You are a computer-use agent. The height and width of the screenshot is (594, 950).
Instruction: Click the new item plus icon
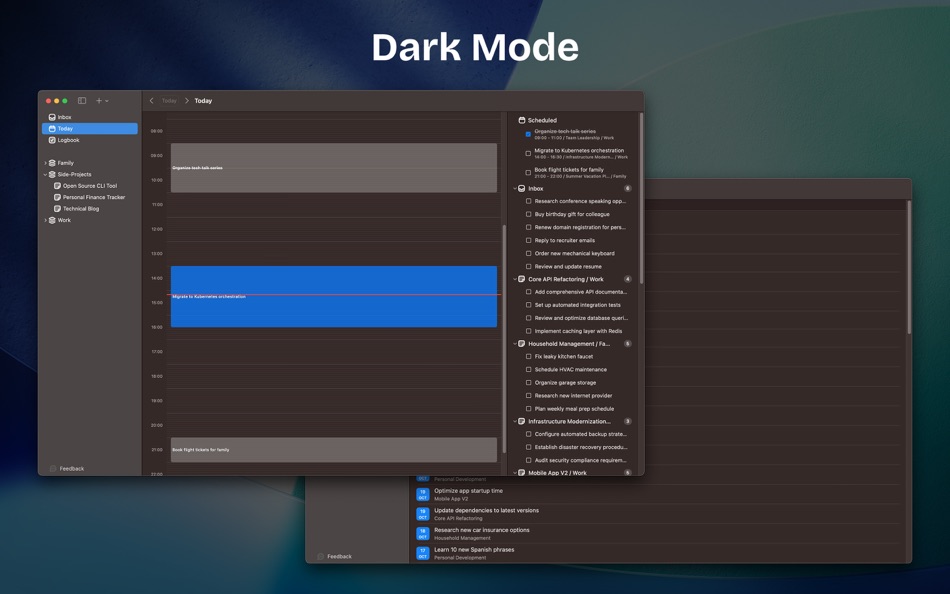pos(98,100)
